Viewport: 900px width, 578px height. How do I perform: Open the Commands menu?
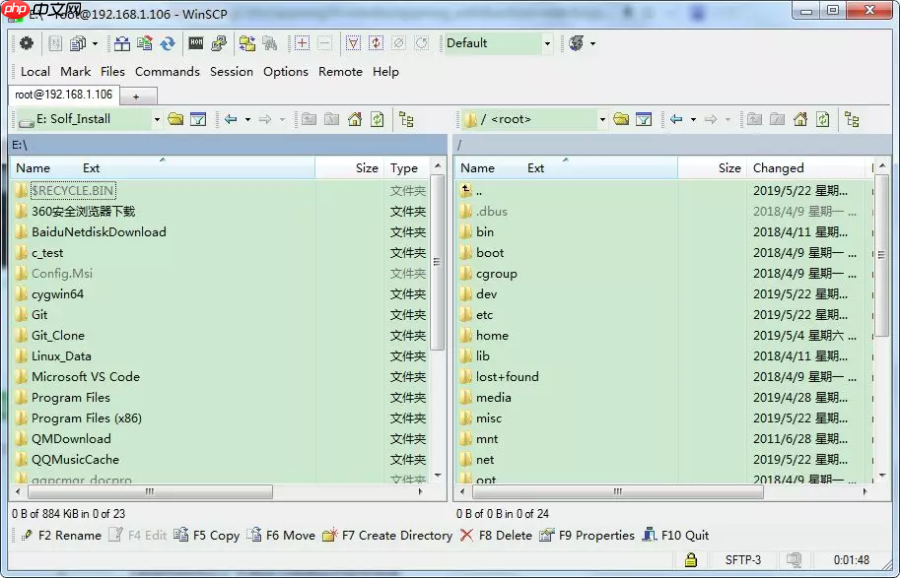tap(167, 71)
